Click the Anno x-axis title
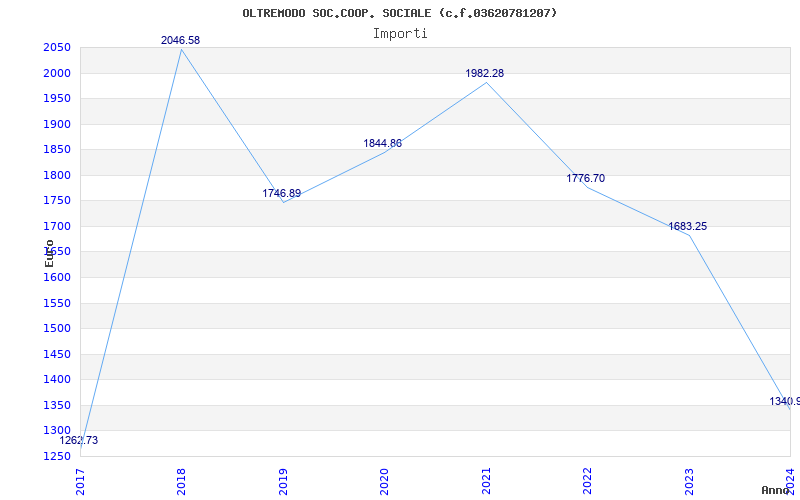The width and height of the screenshot is (800, 500). coord(776,490)
